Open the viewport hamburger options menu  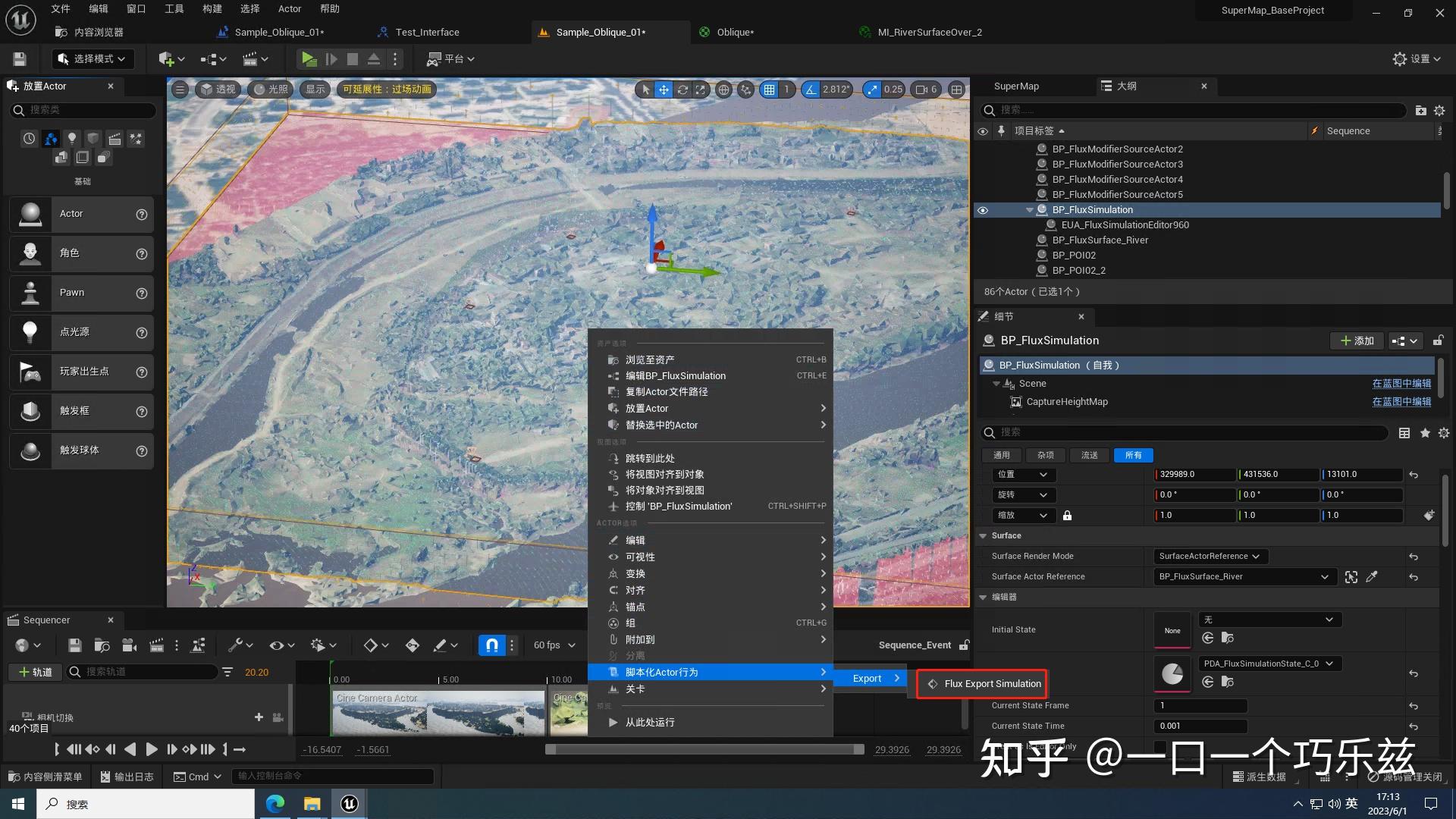tap(180, 89)
